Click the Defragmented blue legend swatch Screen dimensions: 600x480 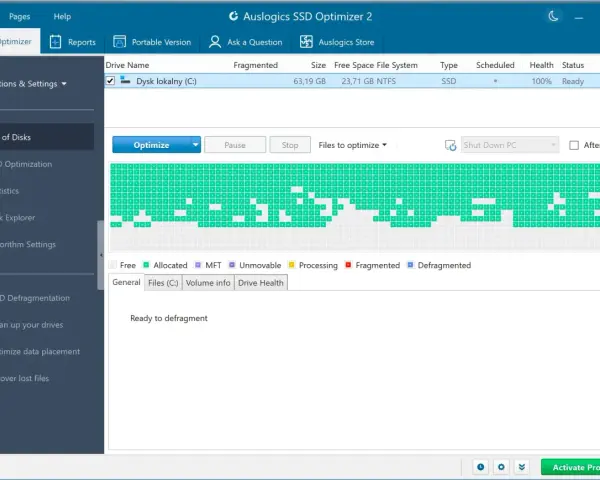pyautogui.click(x=411, y=265)
